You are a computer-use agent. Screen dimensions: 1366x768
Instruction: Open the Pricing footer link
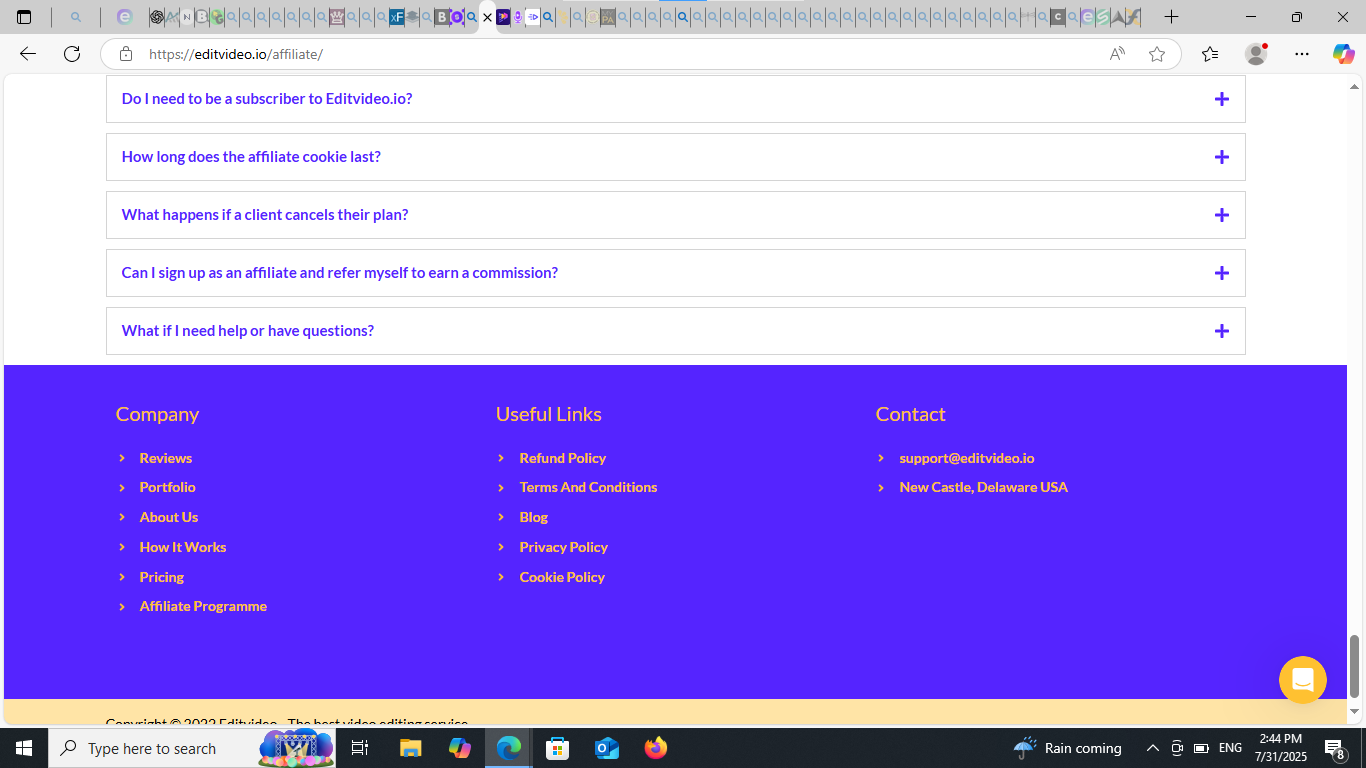pos(161,577)
